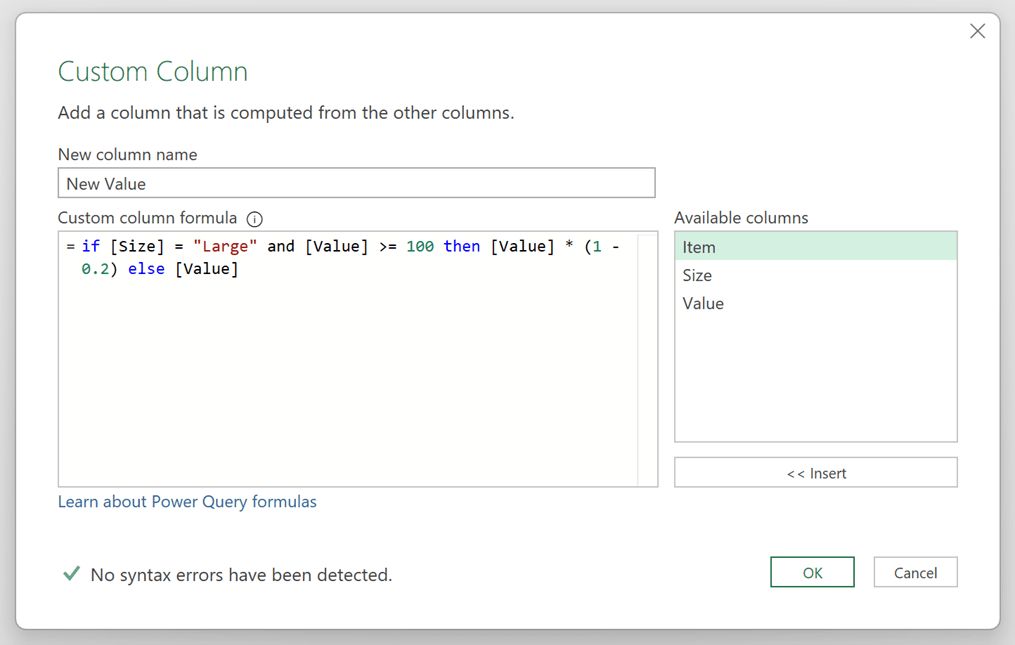Cancel the Custom Column dialog
The width and height of the screenshot is (1015, 645).
coord(915,572)
